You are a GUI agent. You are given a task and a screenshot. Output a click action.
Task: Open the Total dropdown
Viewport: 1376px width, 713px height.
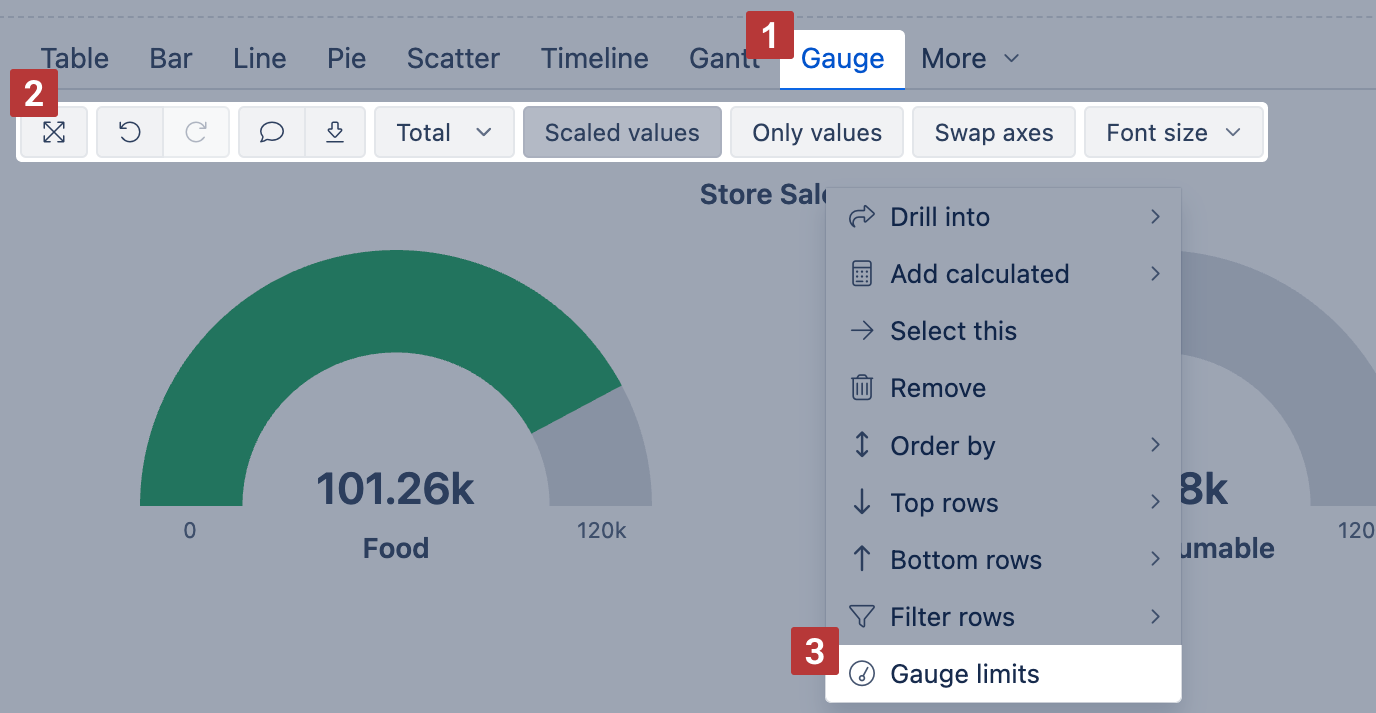click(444, 133)
